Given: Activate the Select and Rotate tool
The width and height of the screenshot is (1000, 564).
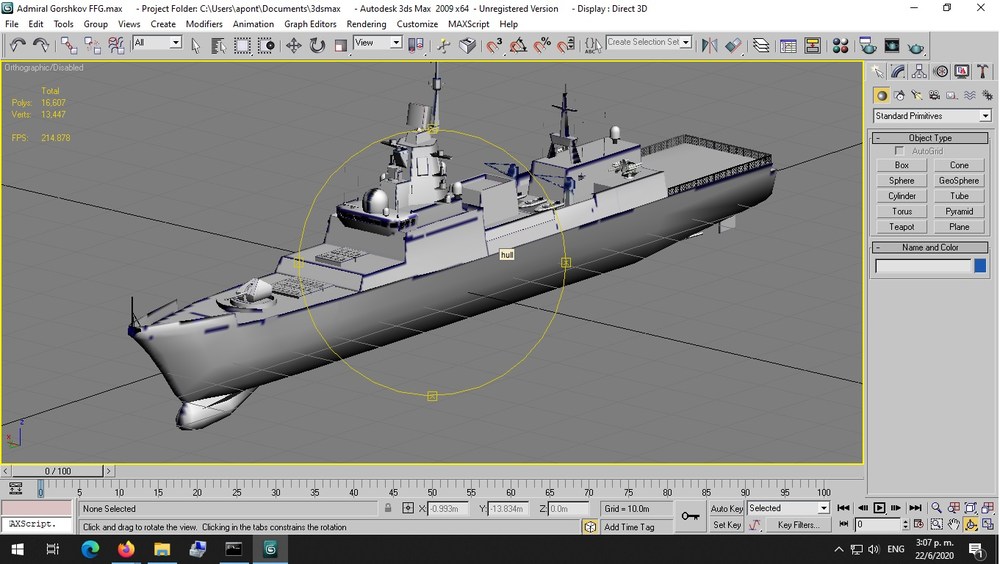Looking at the screenshot, I should click(317, 45).
